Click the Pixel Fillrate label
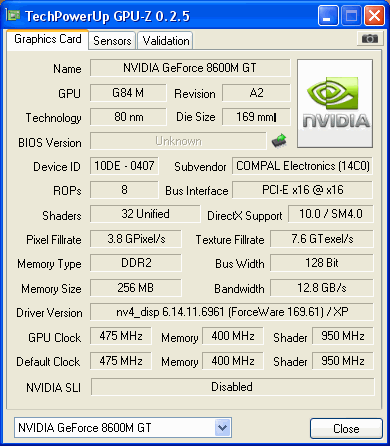 (54, 240)
